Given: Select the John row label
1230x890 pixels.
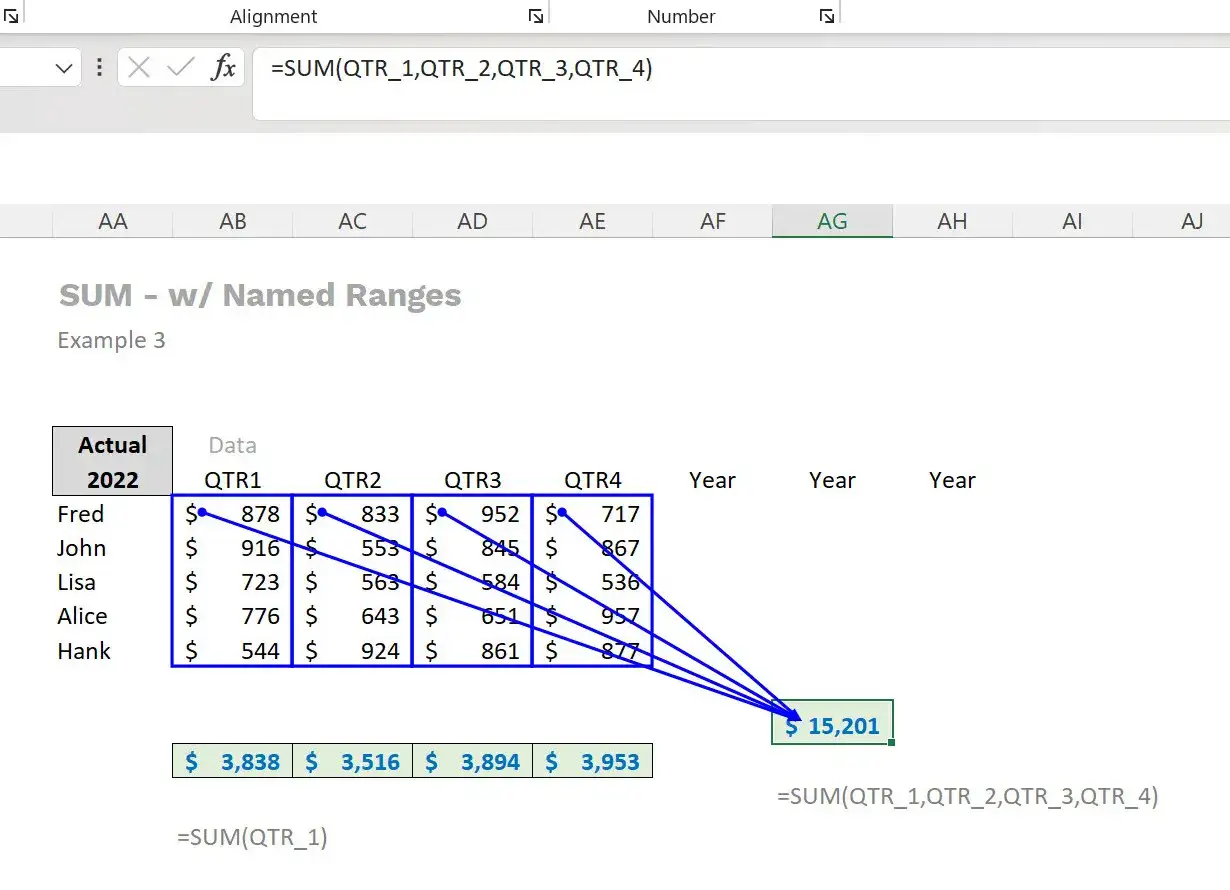Looking at the screenshot, I should tap(81, 548).
